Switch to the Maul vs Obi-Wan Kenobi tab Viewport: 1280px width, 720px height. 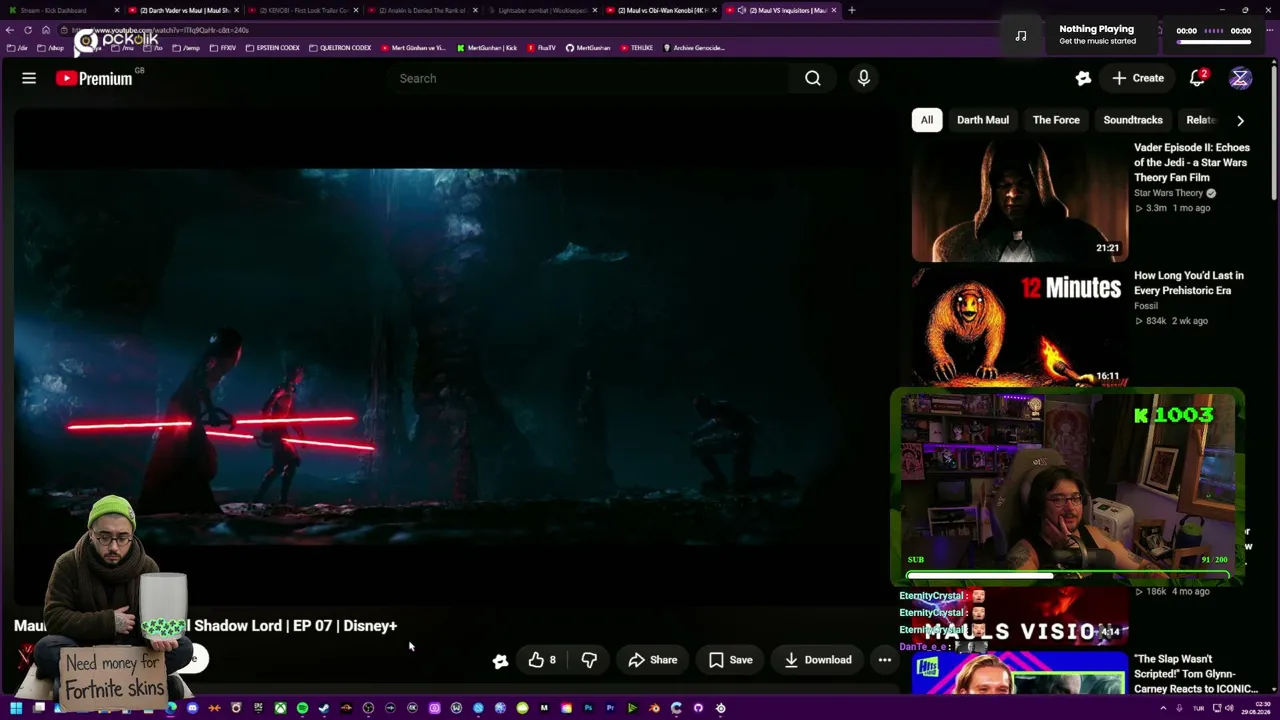[x=663, y=10]
